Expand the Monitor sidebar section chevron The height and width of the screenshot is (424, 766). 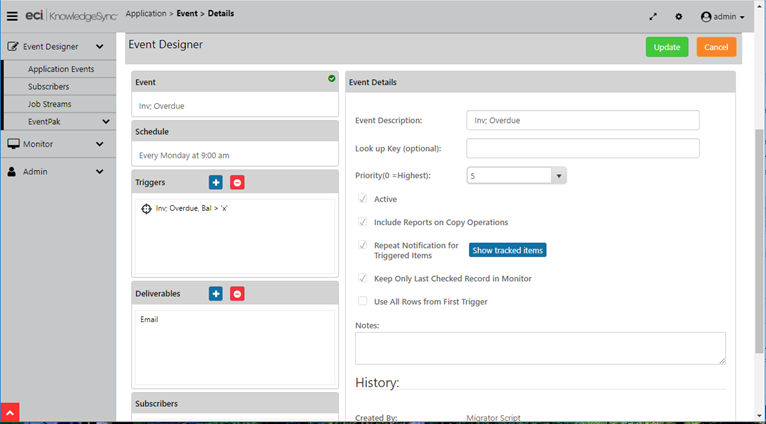tap(100, 144)
